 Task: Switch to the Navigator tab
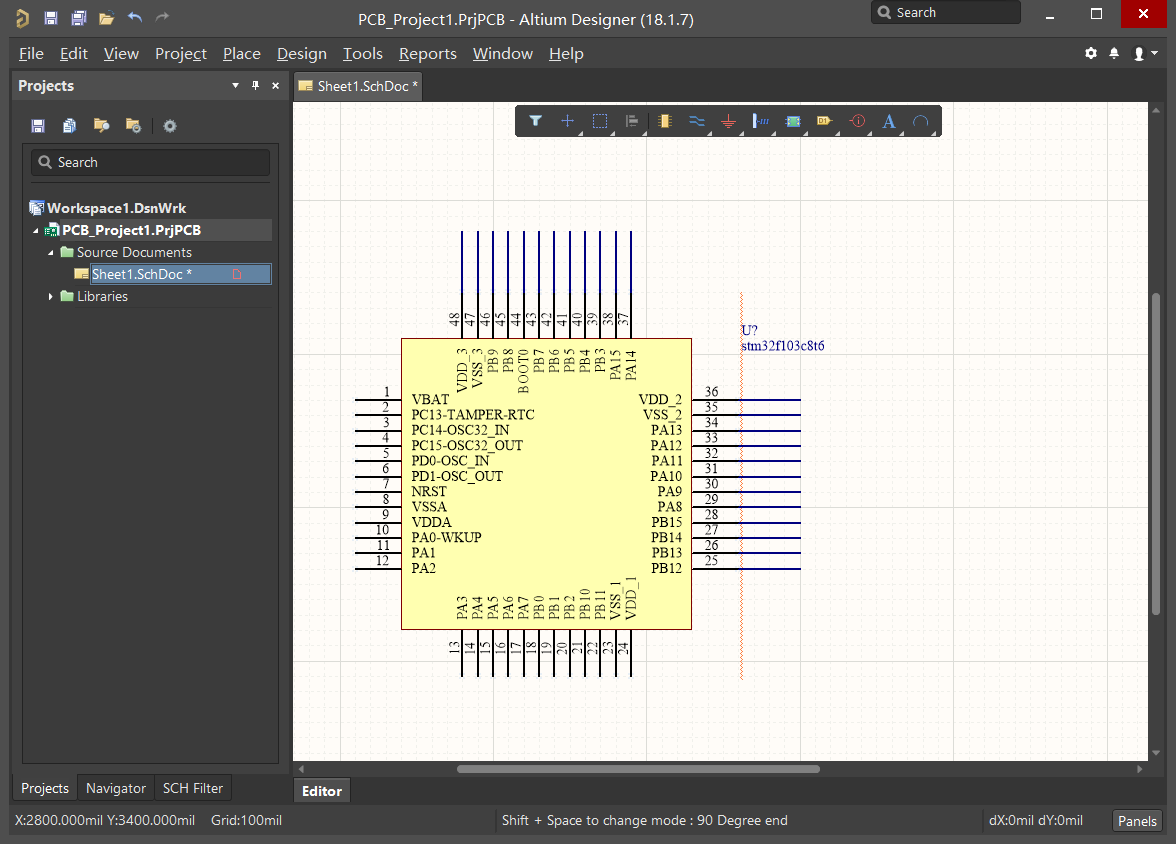116,788
